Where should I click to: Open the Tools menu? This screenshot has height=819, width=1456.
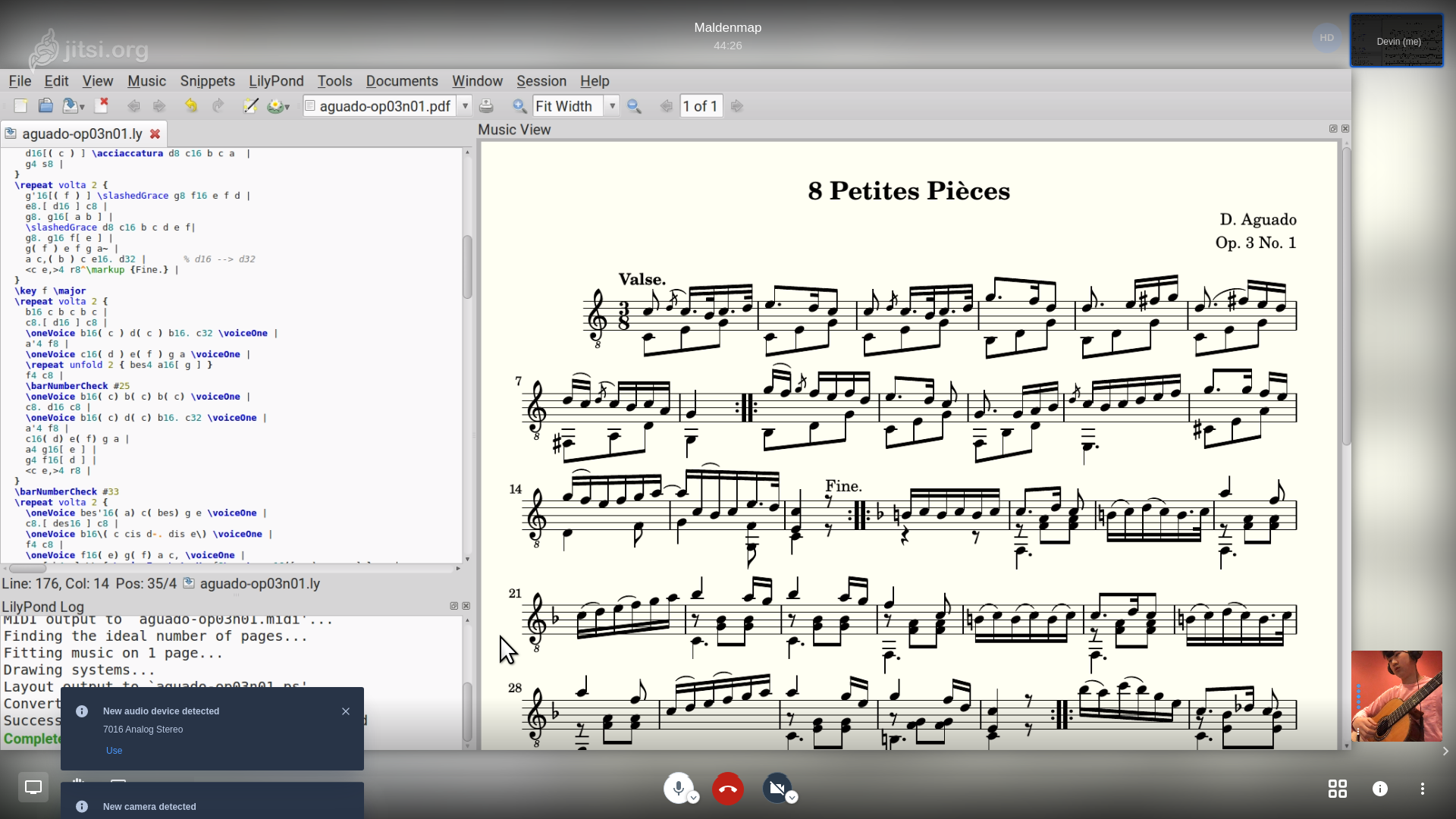point(334,81)
